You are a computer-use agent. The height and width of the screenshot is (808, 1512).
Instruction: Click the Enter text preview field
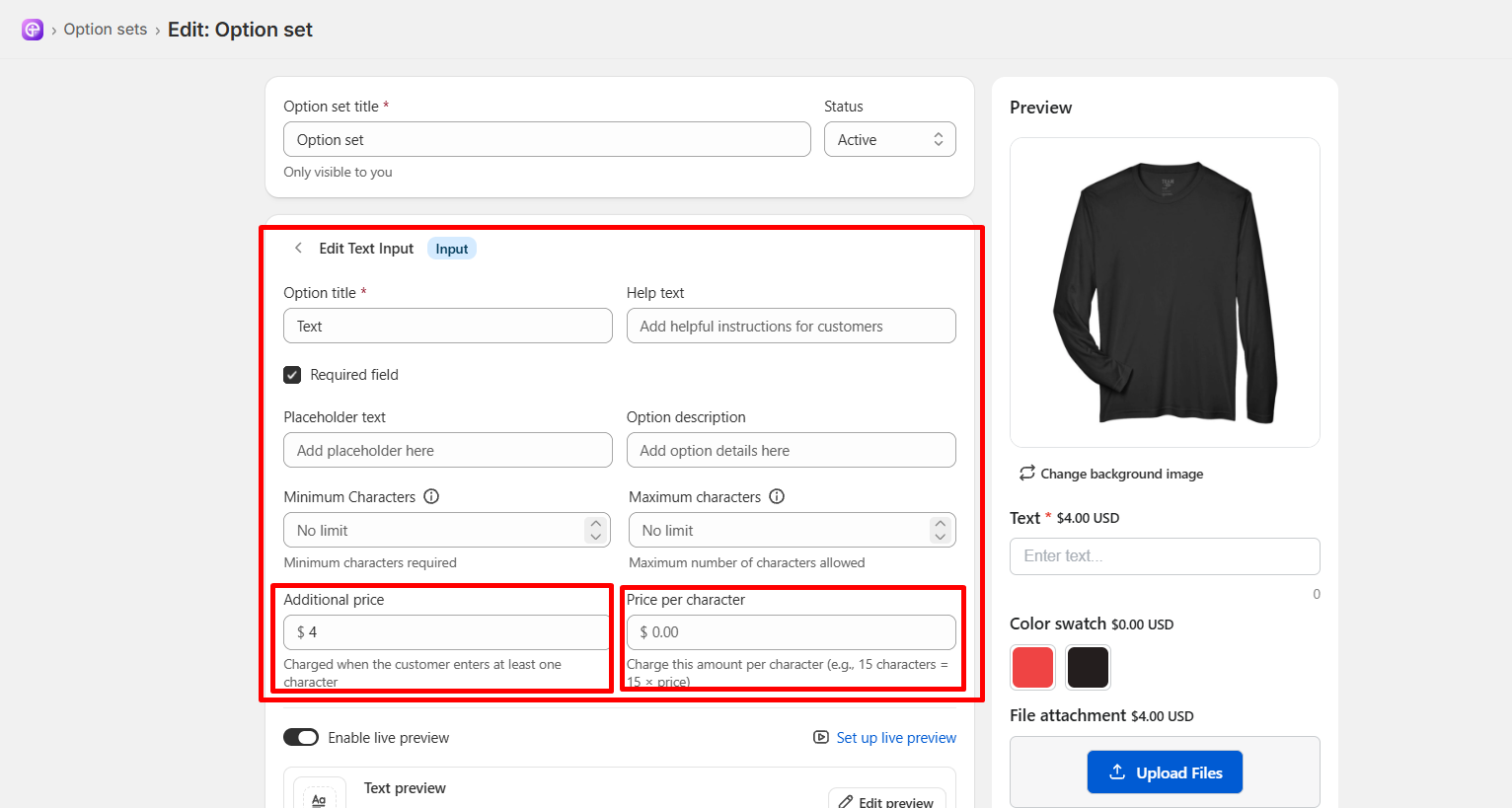[1165, 556]
